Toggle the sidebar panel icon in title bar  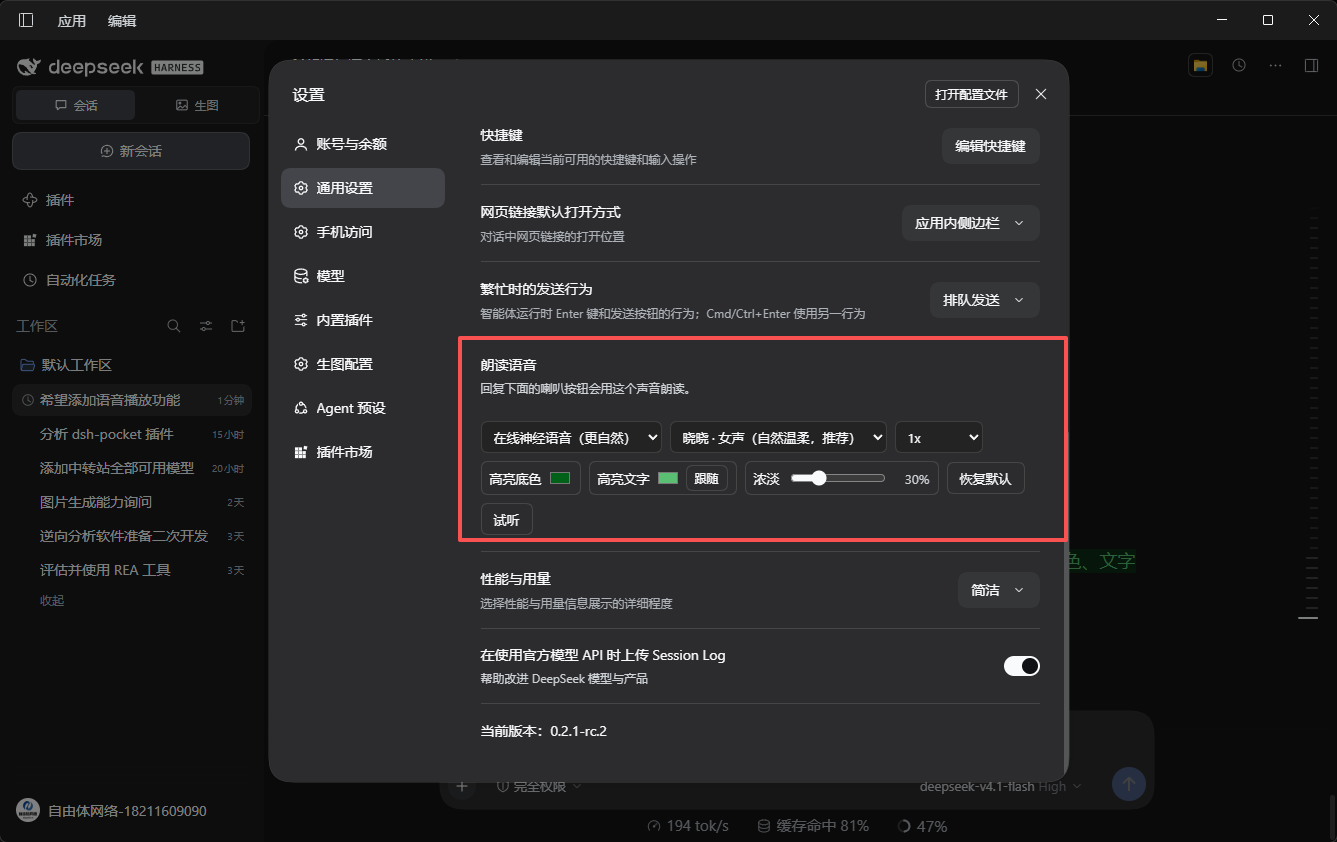pos(26,20)
